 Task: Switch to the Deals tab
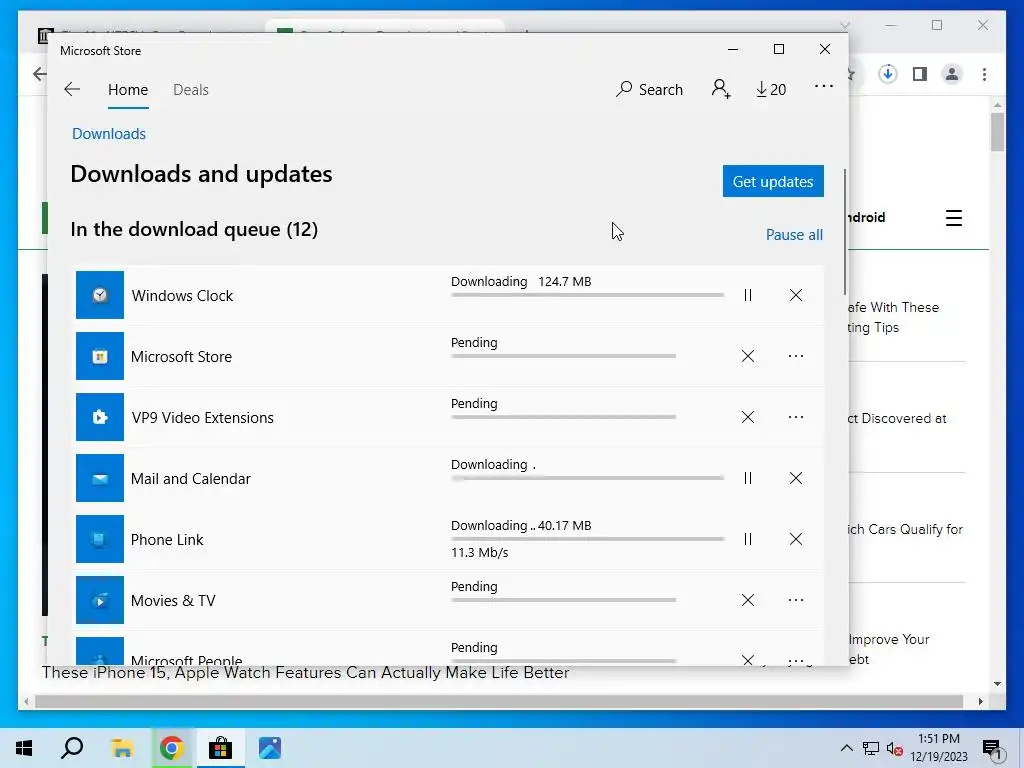coord(191,89)
